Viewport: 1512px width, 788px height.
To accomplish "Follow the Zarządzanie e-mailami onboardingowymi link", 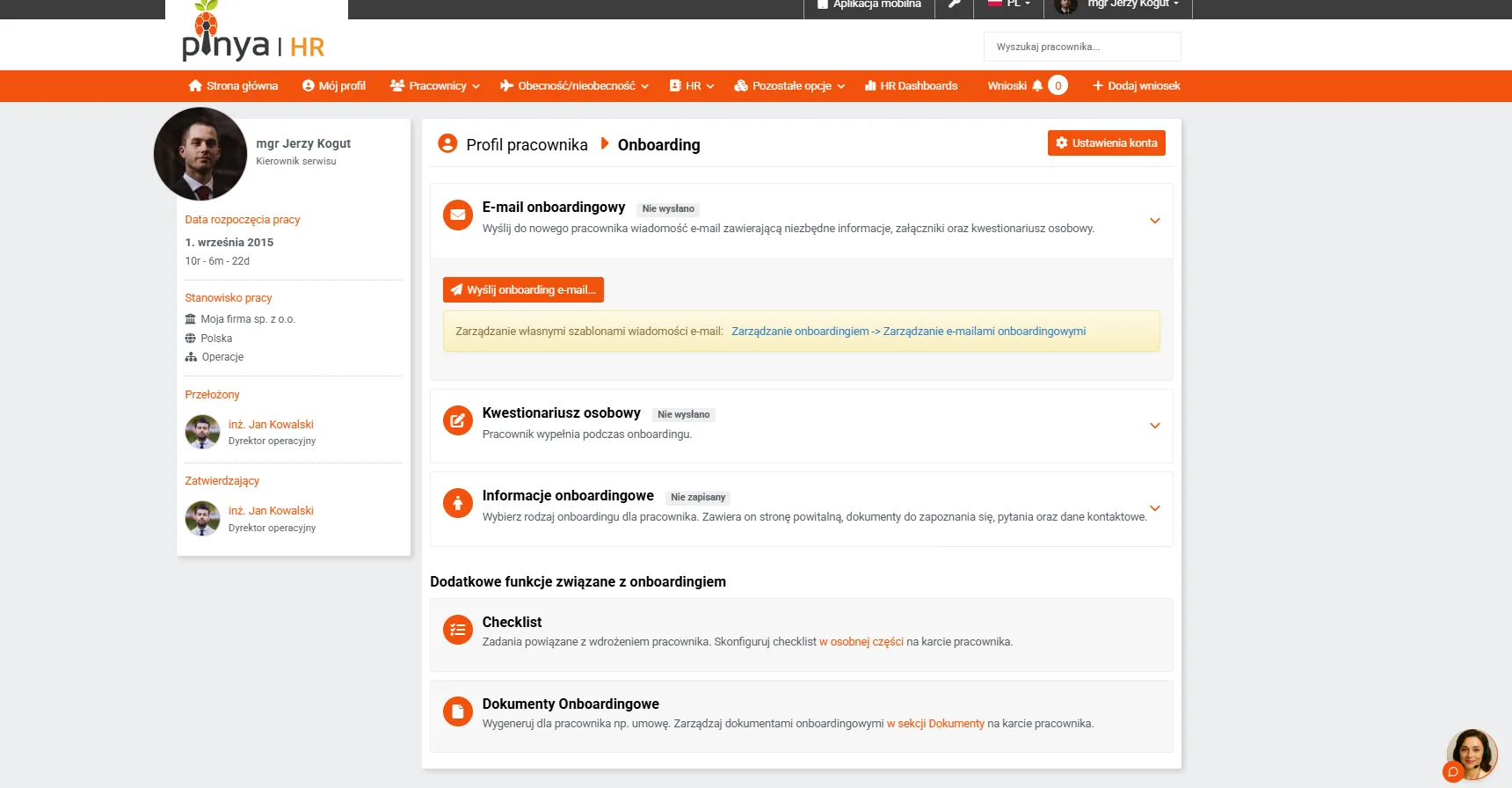I will (x=908, y=332).
